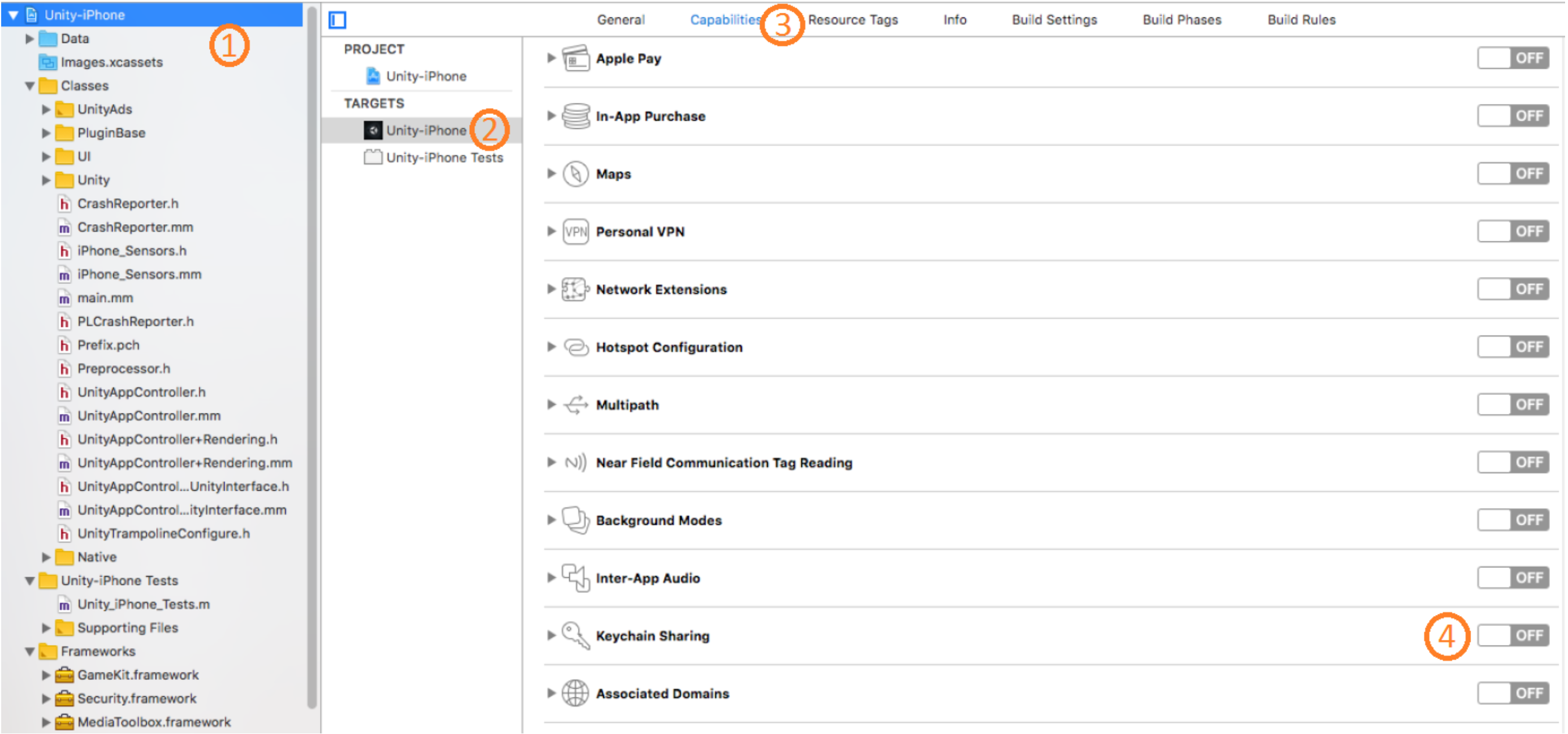Switch to the Capabilities tab
This screenshot has height=734, width=1568.
pos(725,20)
